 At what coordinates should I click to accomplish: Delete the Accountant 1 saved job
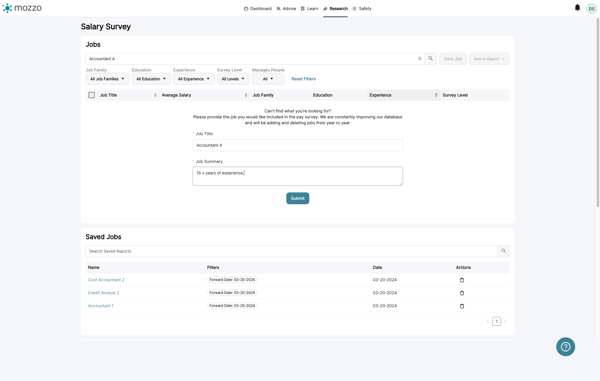[462, 306]
